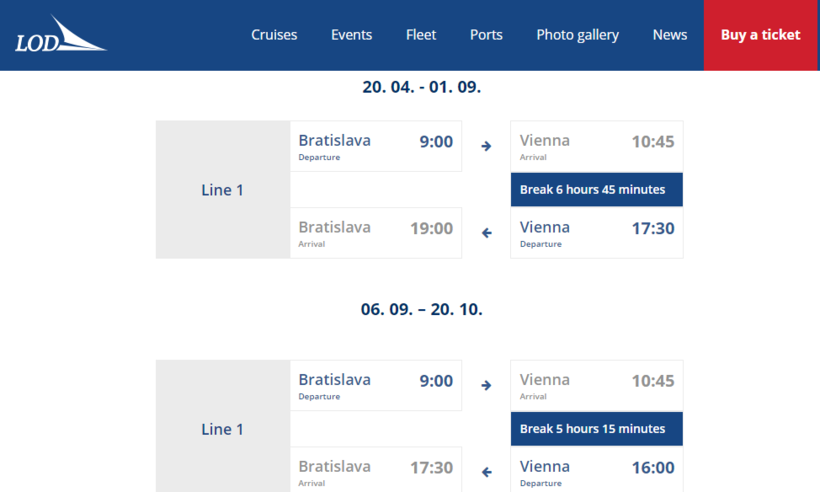Viewport: 820px width, 492px height.
Task: Click the left arrow in first timetable
Action: pos(487,233)
